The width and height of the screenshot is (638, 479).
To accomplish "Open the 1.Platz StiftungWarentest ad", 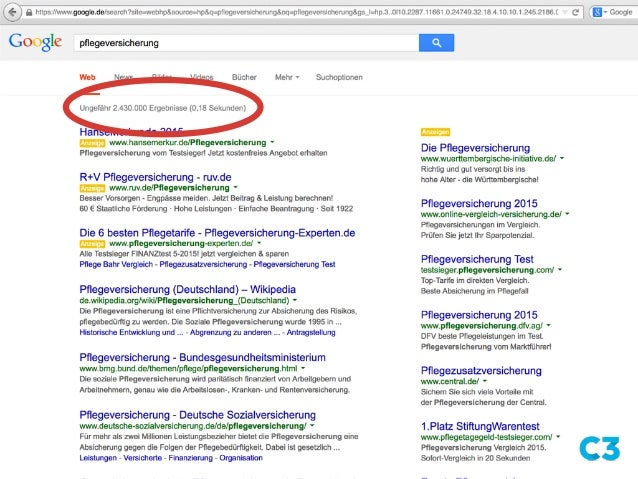I will (x=480, y=426).
